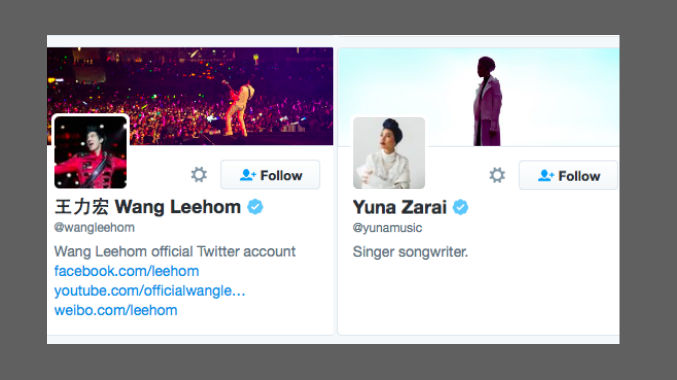Follow Wang Leehom
This screenshot has height=380, width=677.
(270, 175)
